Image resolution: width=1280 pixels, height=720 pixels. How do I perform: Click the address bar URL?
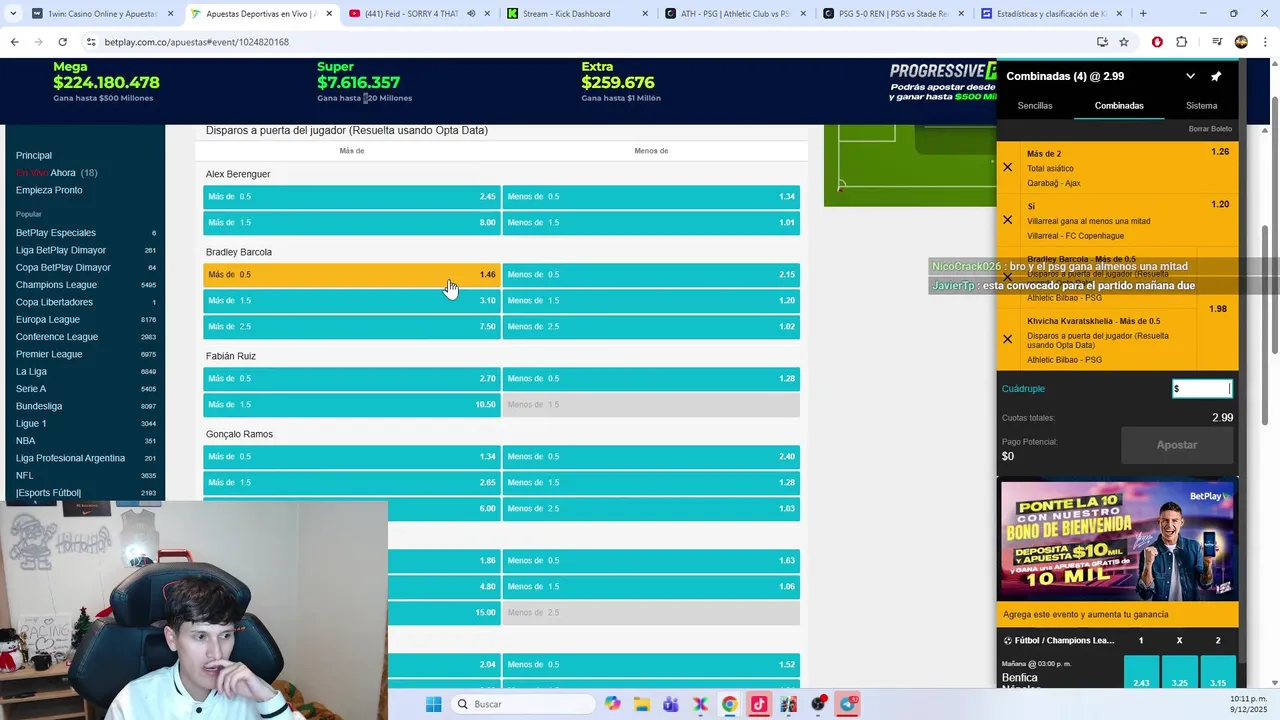tap(197, 42)
